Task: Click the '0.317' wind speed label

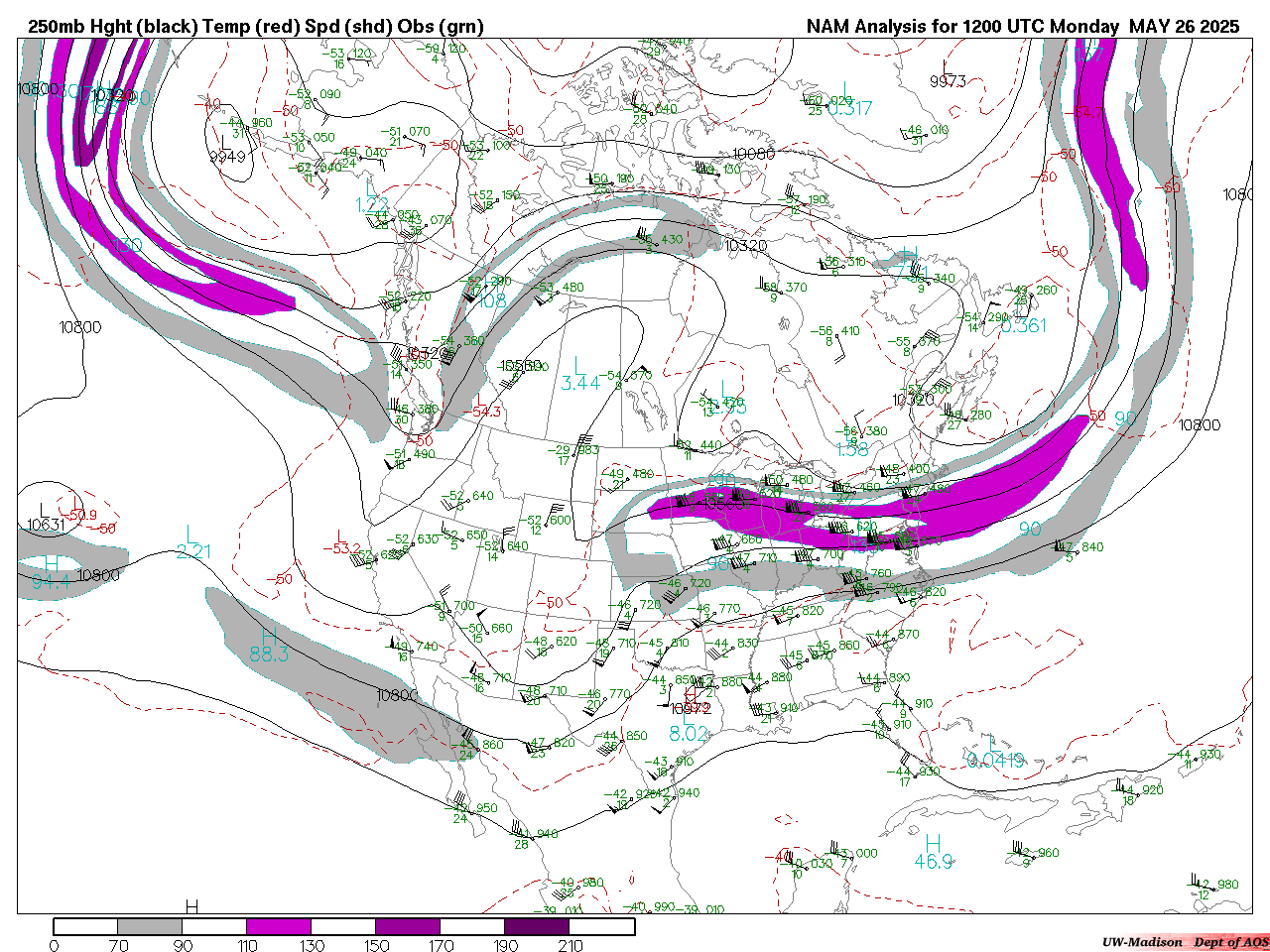Action: 849,109
